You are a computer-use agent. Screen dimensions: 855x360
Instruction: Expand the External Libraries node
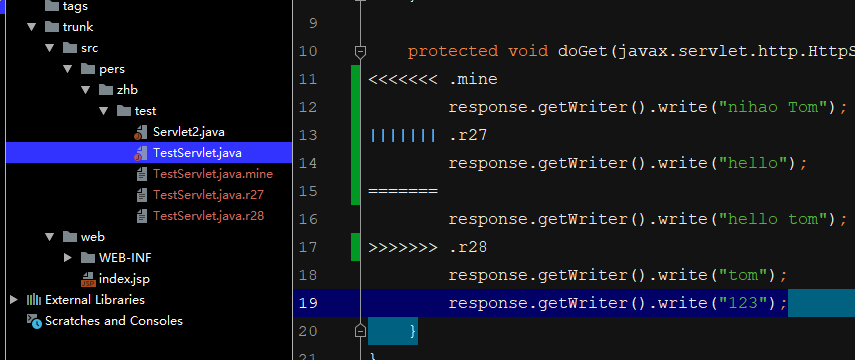pyautogui.click(x=14, y=299)
